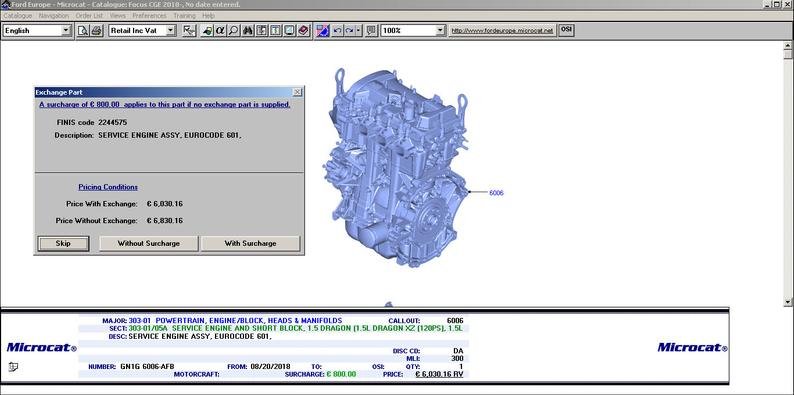Click the 6006 callout label on engine
This screenshot has width=794, height=395.
pyautogui.click(x=496, y=193)
